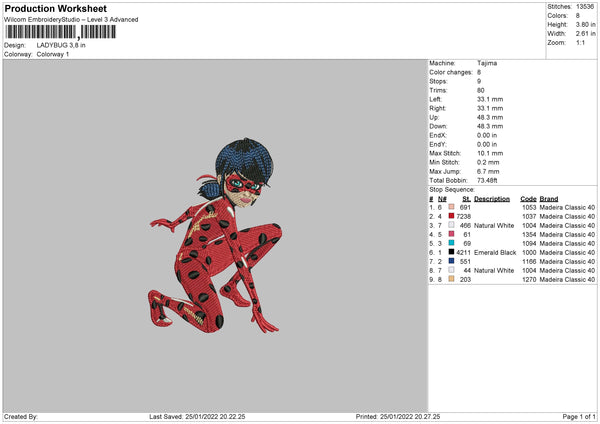Click the 'Code' column header
This screenshot has height=424, width=600.
coord(528,199)
